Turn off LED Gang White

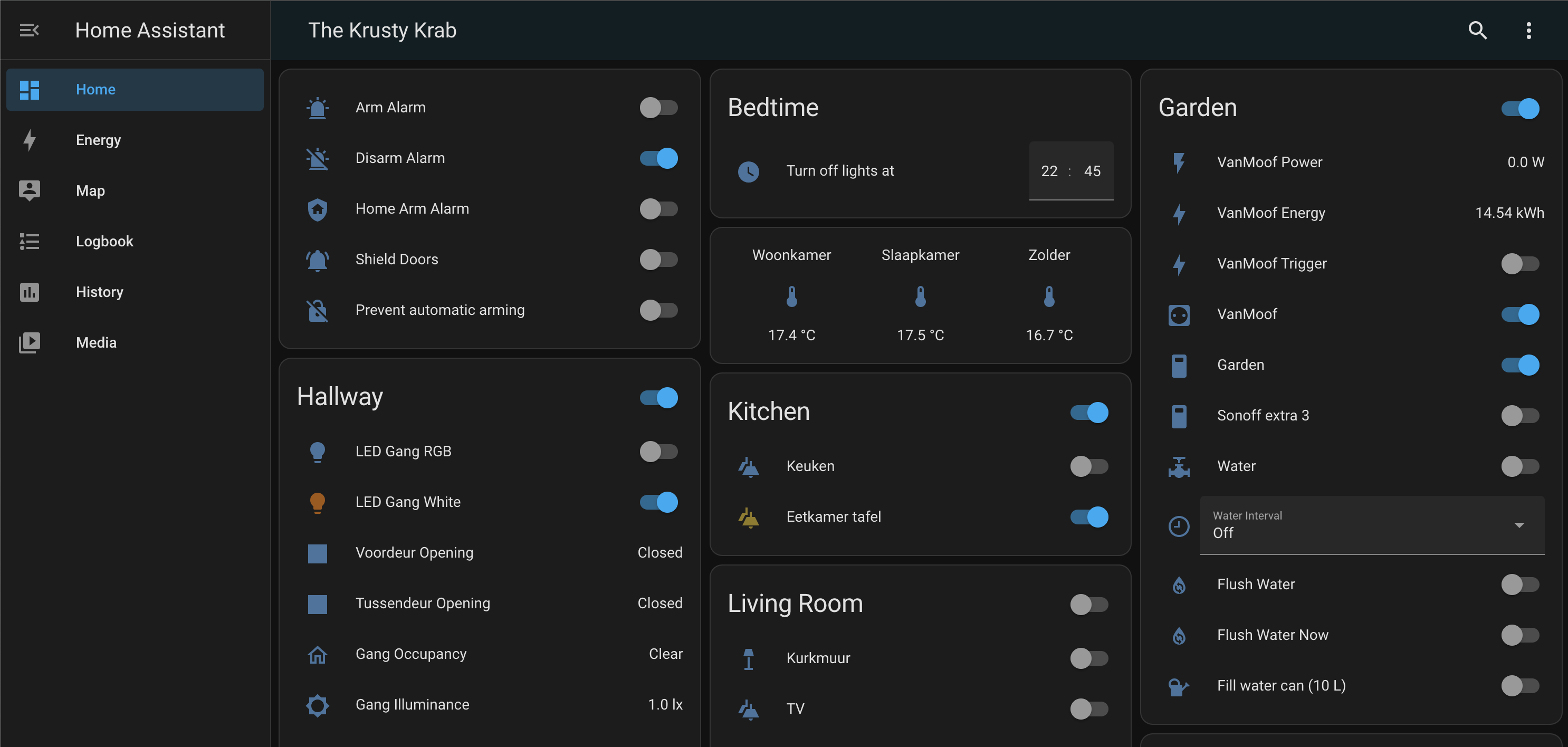(658, 502)
